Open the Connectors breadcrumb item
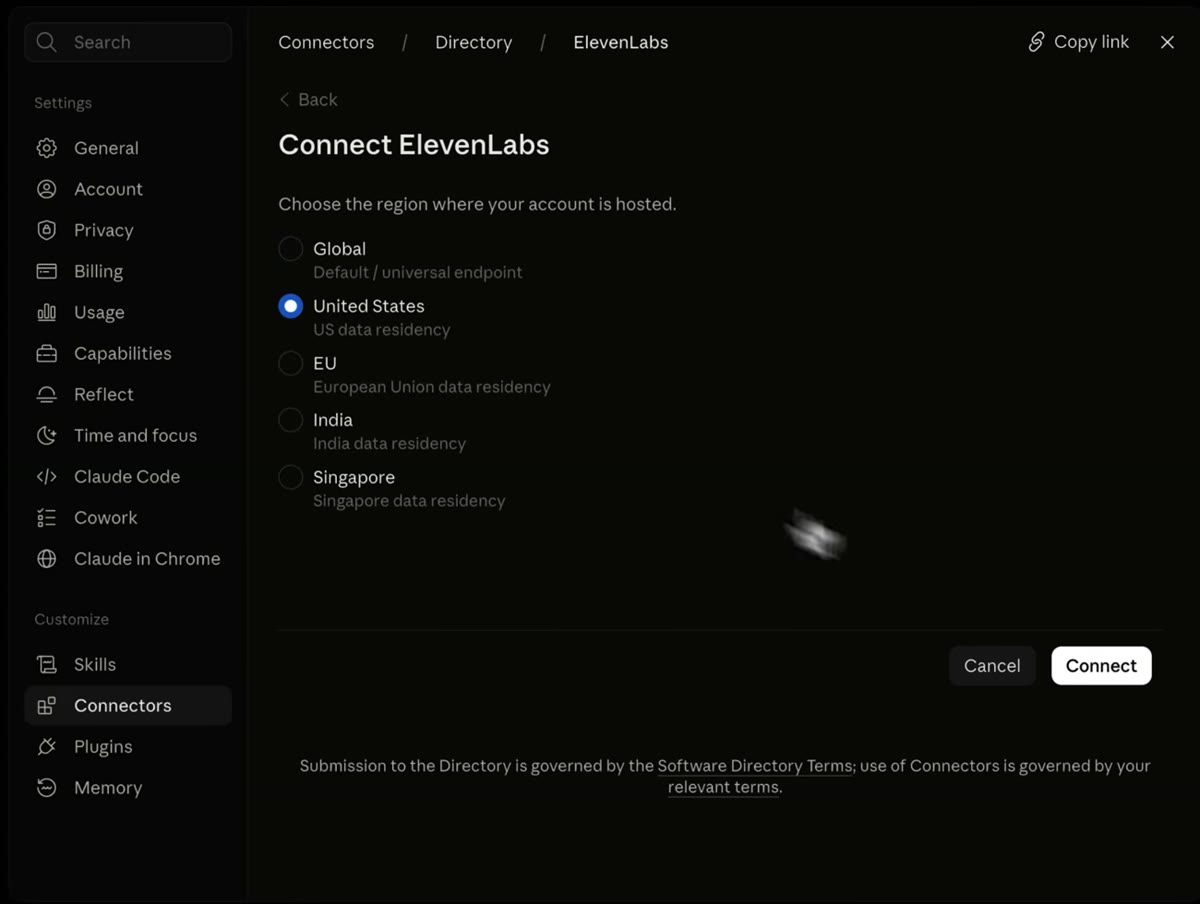 pyautogui.click(x=326, y=42)
